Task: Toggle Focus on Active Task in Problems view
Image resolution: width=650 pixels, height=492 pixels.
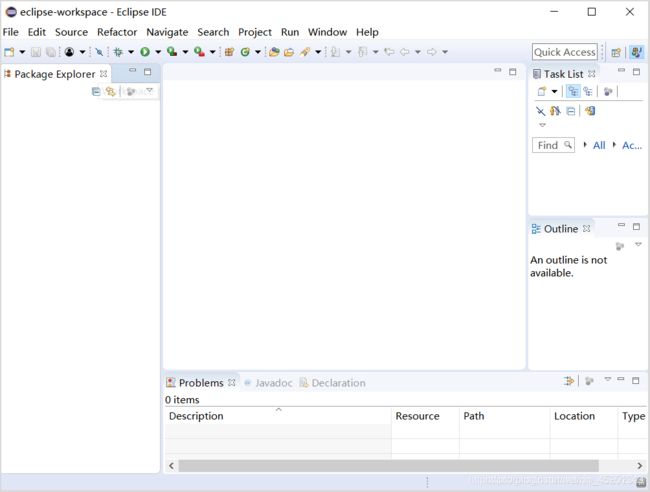Action: pos(589,381)
